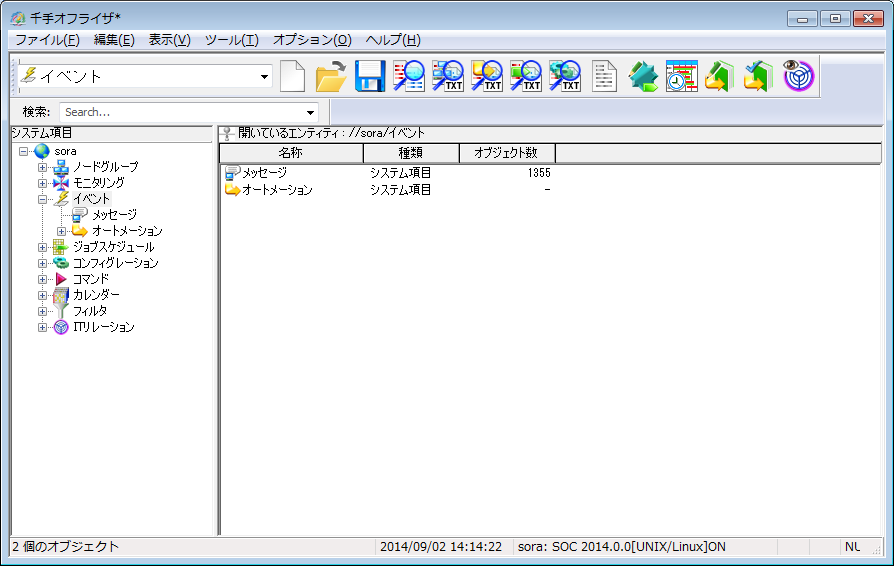The height and width of the screenshot is (566, 894).
Task: Expand the モニタリング tree node
Action: [x=42, y=184]
